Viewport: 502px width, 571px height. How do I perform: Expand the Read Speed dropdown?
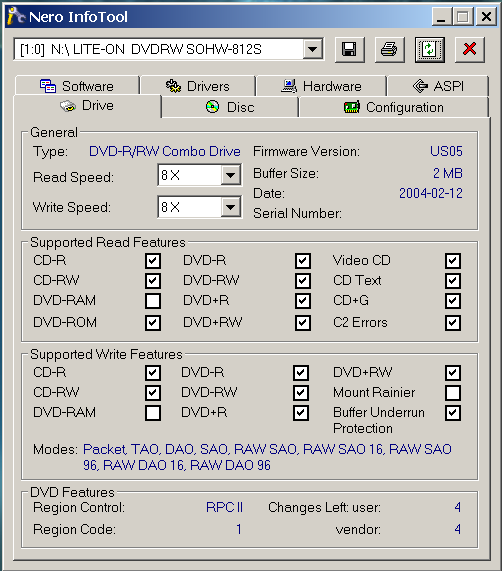pos(231,175)
